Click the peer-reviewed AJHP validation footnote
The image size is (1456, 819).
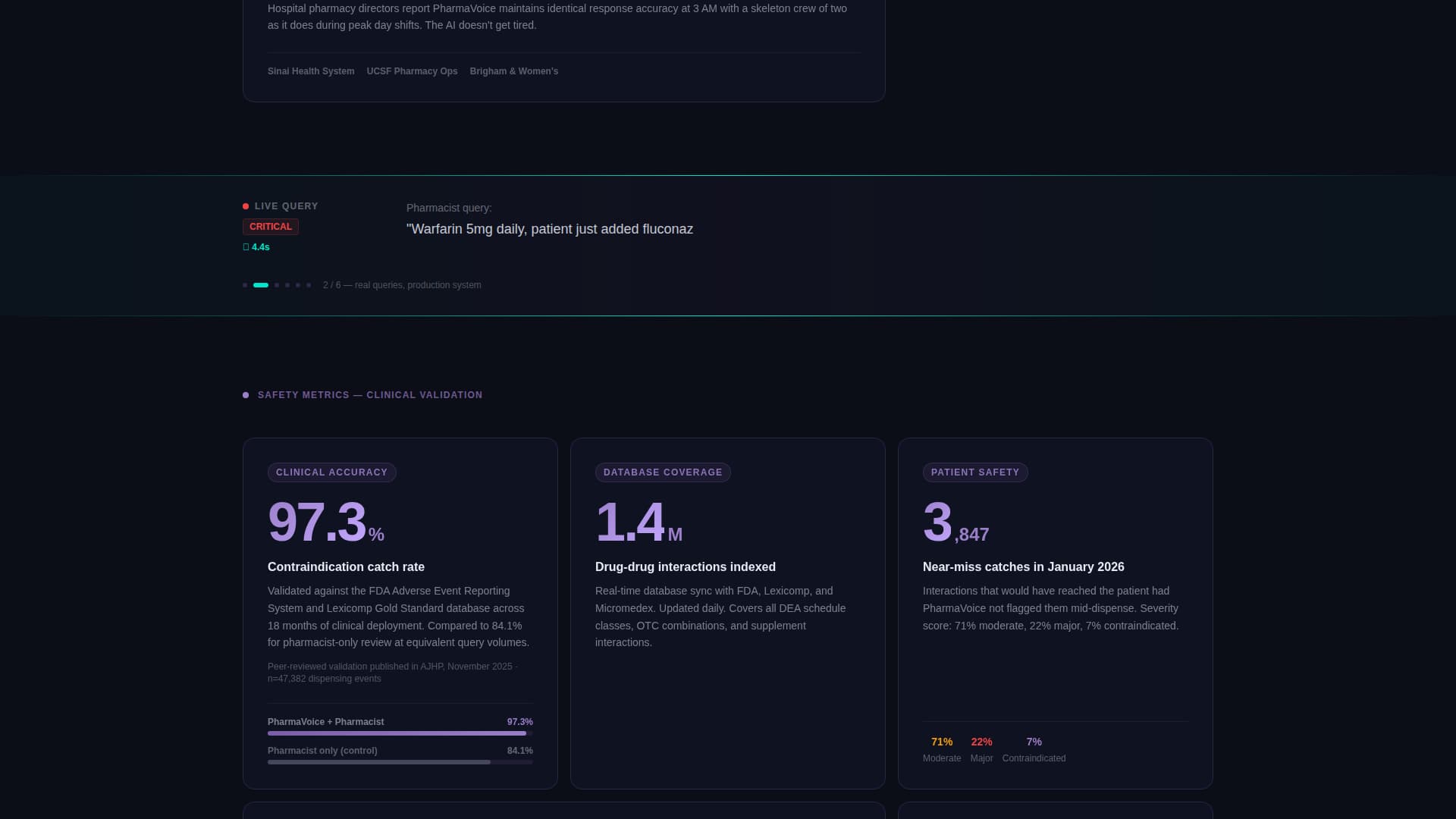[x=393, y=673]
